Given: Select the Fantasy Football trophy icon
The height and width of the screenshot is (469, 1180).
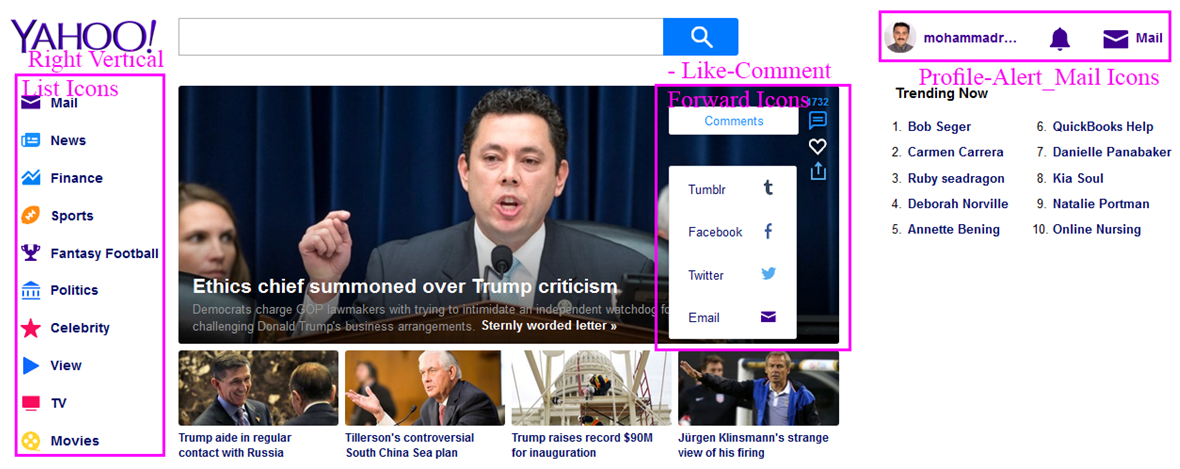Looking at the screenshot, I should click(x=31, y=253).
